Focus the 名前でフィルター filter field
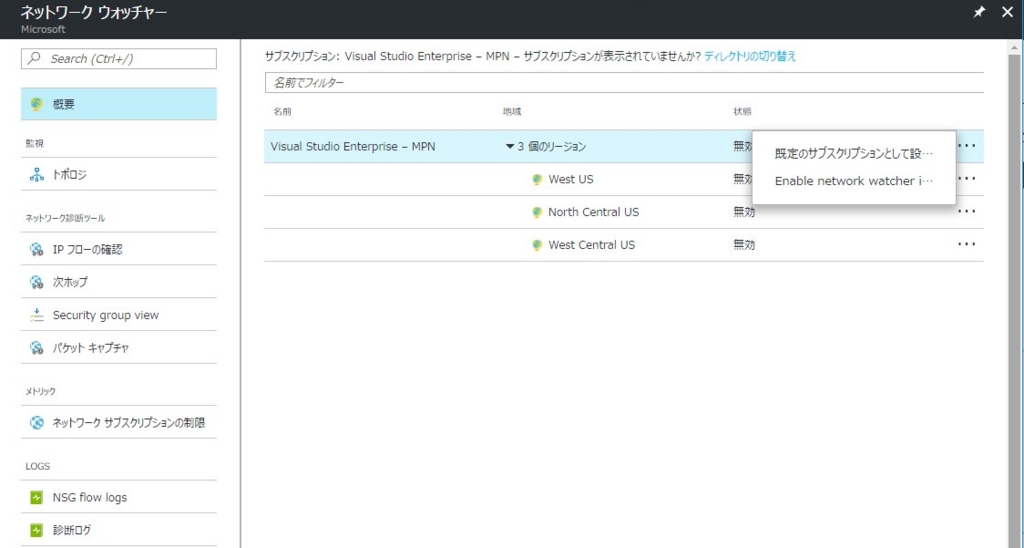 (624, 82)
